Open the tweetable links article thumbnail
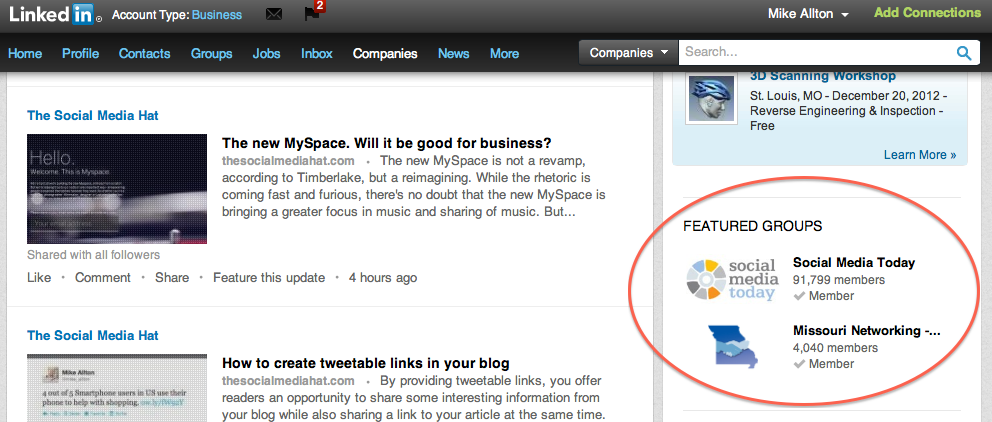Viewport: 992px width, 422px height. [117, 388]
